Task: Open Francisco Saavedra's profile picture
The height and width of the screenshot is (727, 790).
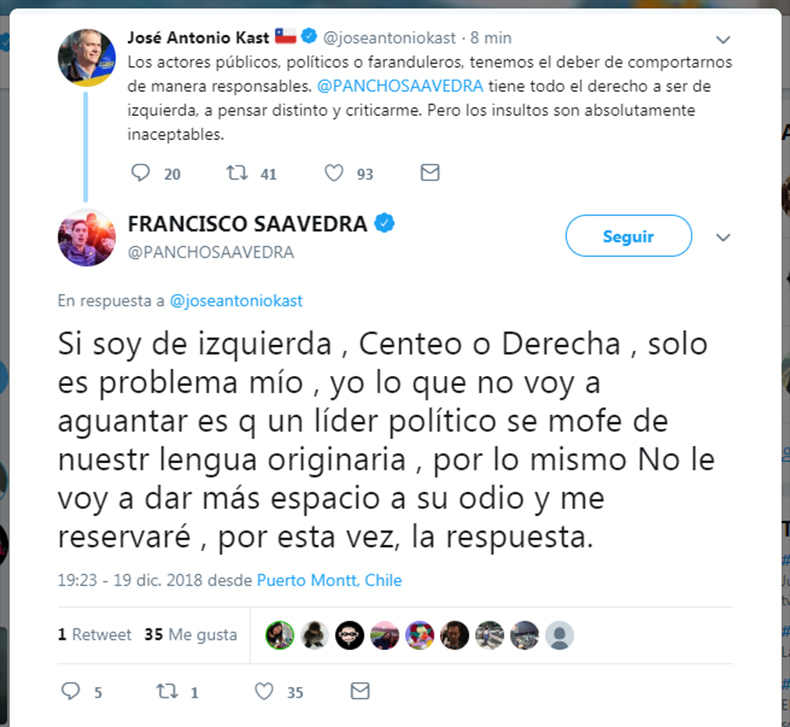Action: [x=87, y=237]
